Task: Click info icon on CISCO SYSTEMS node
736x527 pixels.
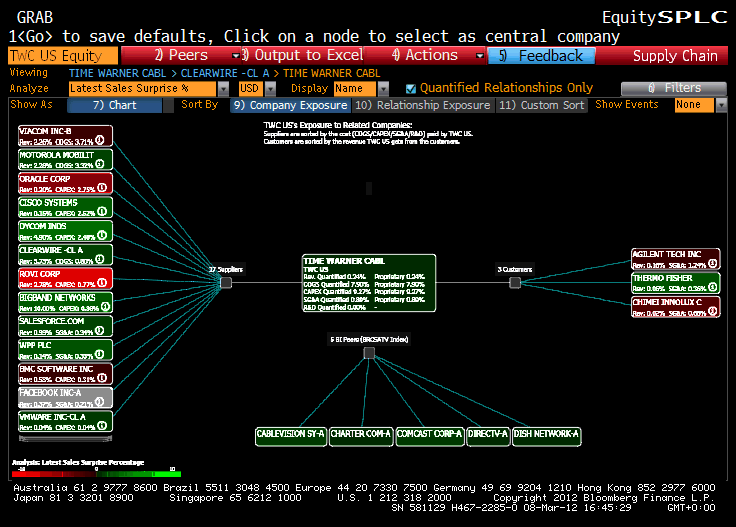Action: click(102, 212)
